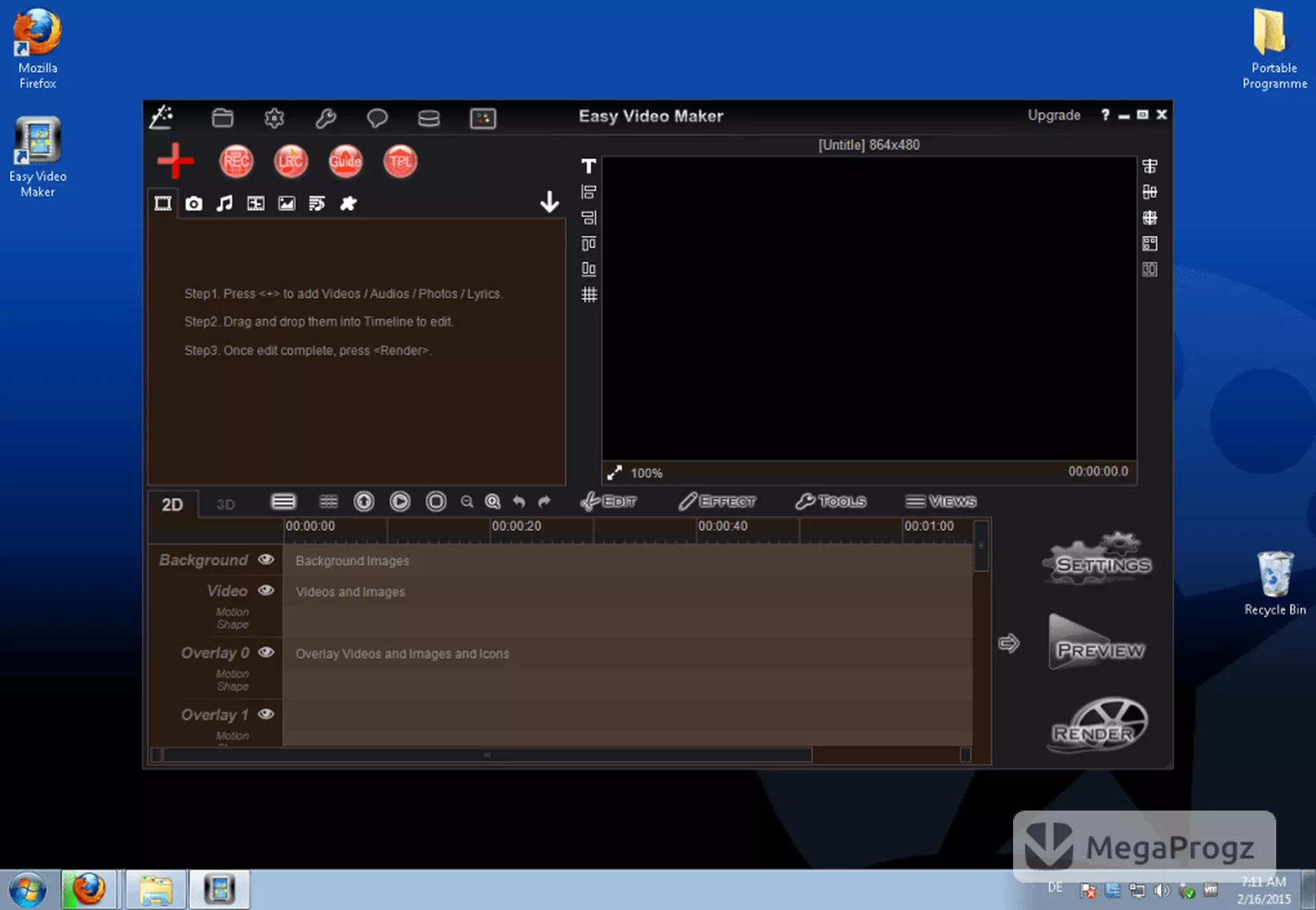
Task: Click the timeline grid view icon
Action: click(328, 502)
